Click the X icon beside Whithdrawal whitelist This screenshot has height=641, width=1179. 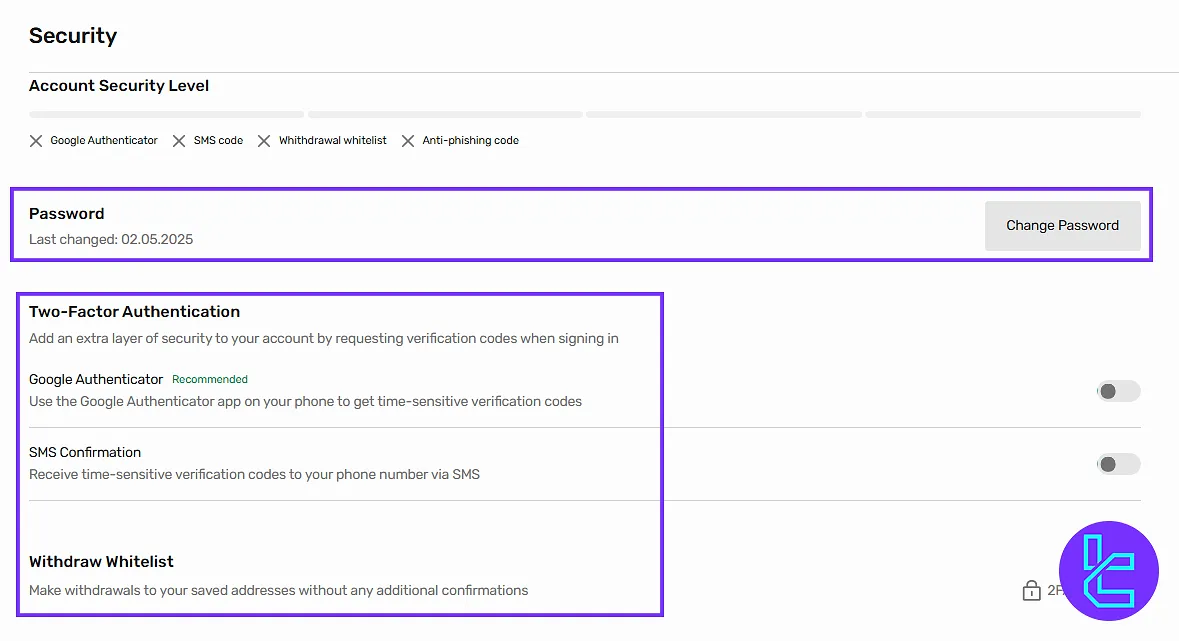[x=264, y=141]
